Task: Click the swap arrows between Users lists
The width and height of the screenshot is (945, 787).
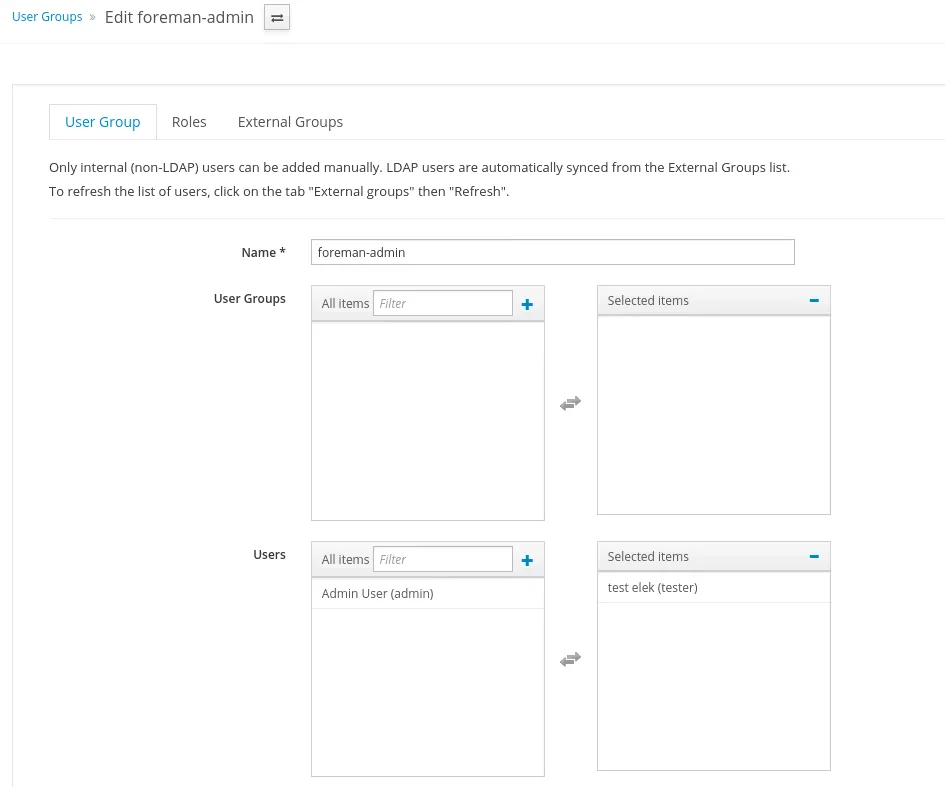Action: pyautogui.click(x=570, y=660)
